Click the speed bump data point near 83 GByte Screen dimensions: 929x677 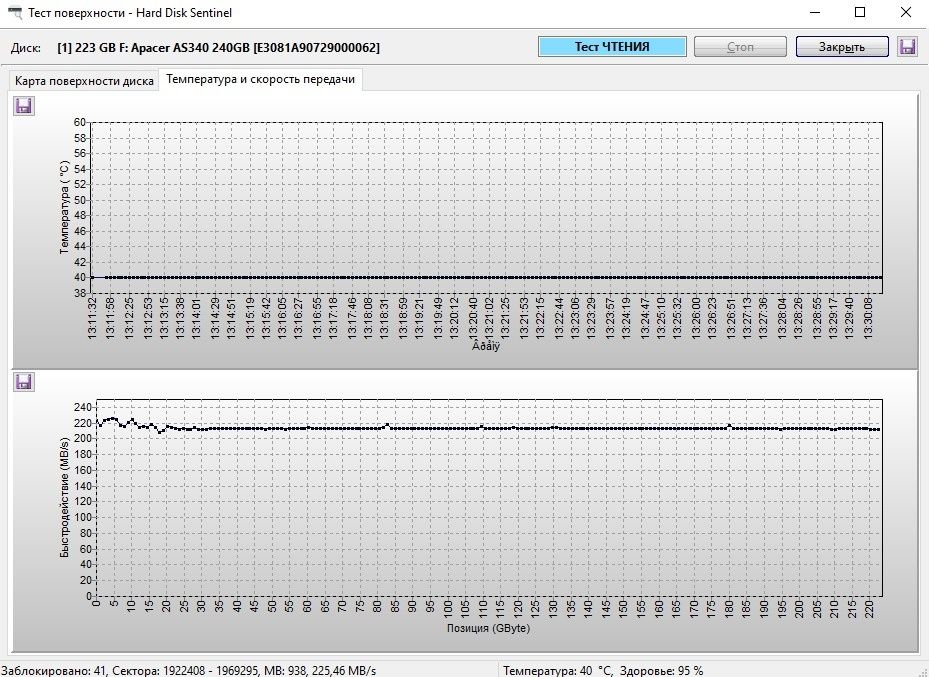click(x=387, y=425)
